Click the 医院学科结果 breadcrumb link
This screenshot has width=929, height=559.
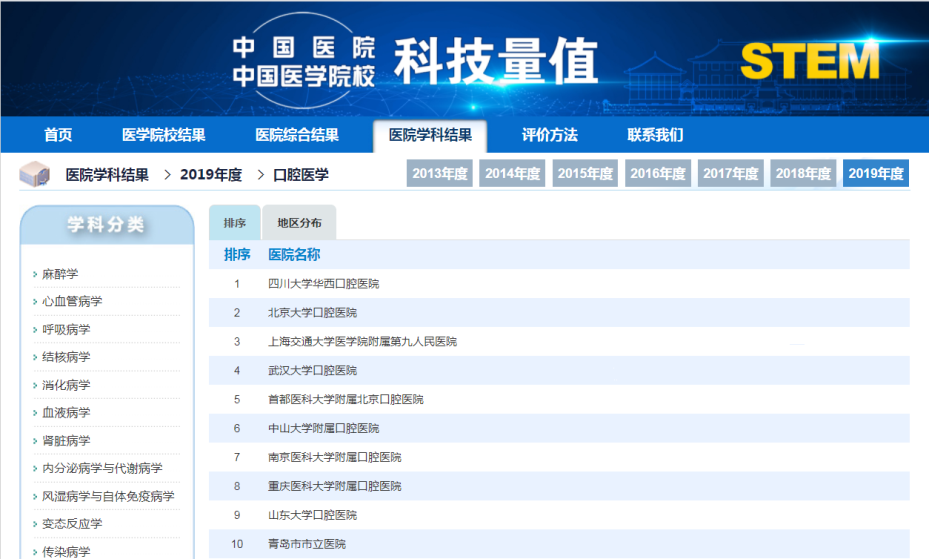(107, 174)
